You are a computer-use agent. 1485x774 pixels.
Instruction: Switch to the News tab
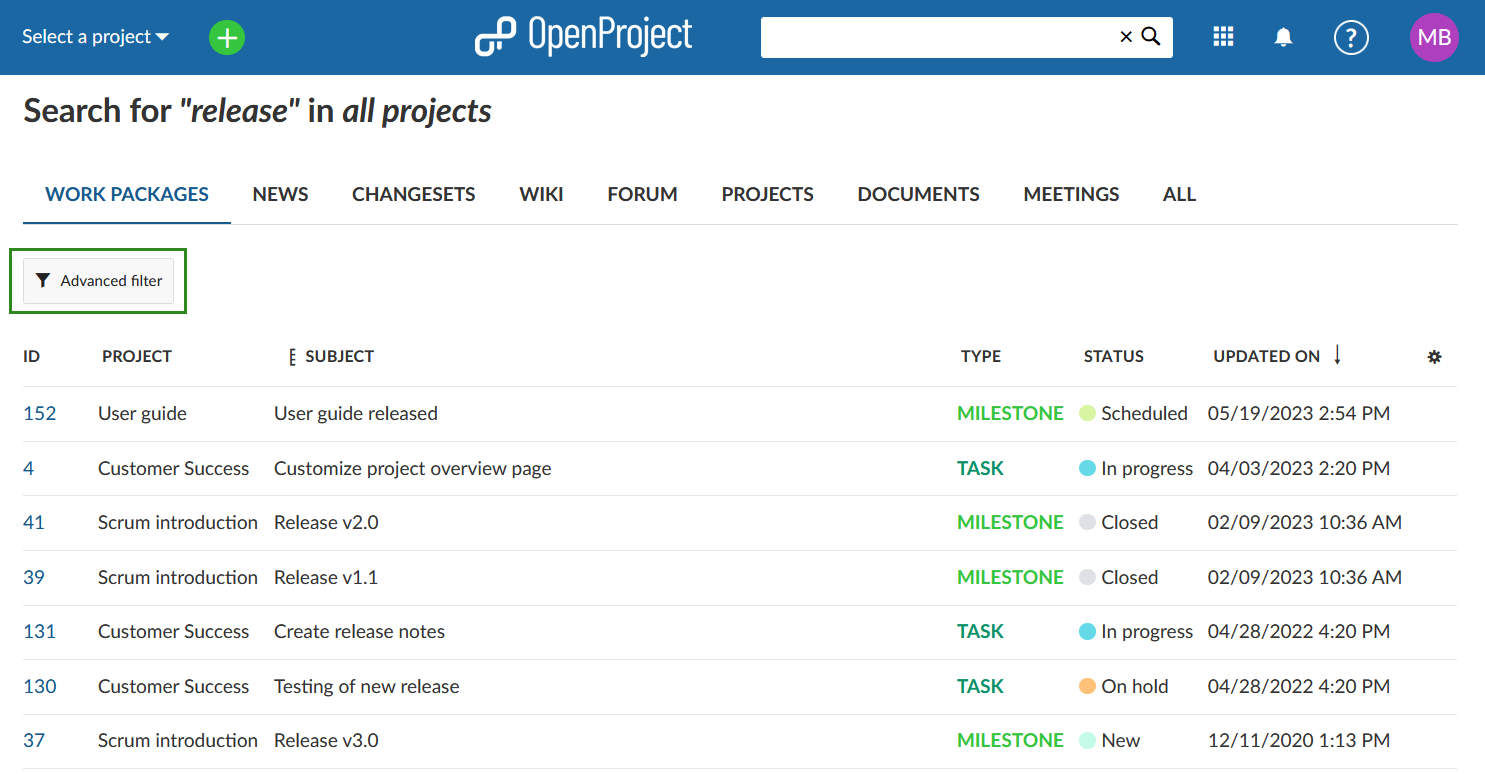(x=280, y=195)
